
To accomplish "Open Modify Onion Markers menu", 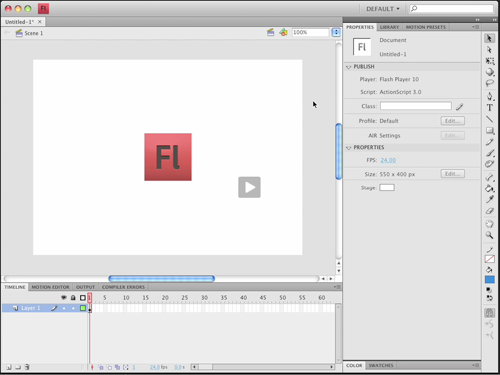I will coord(126,367).
